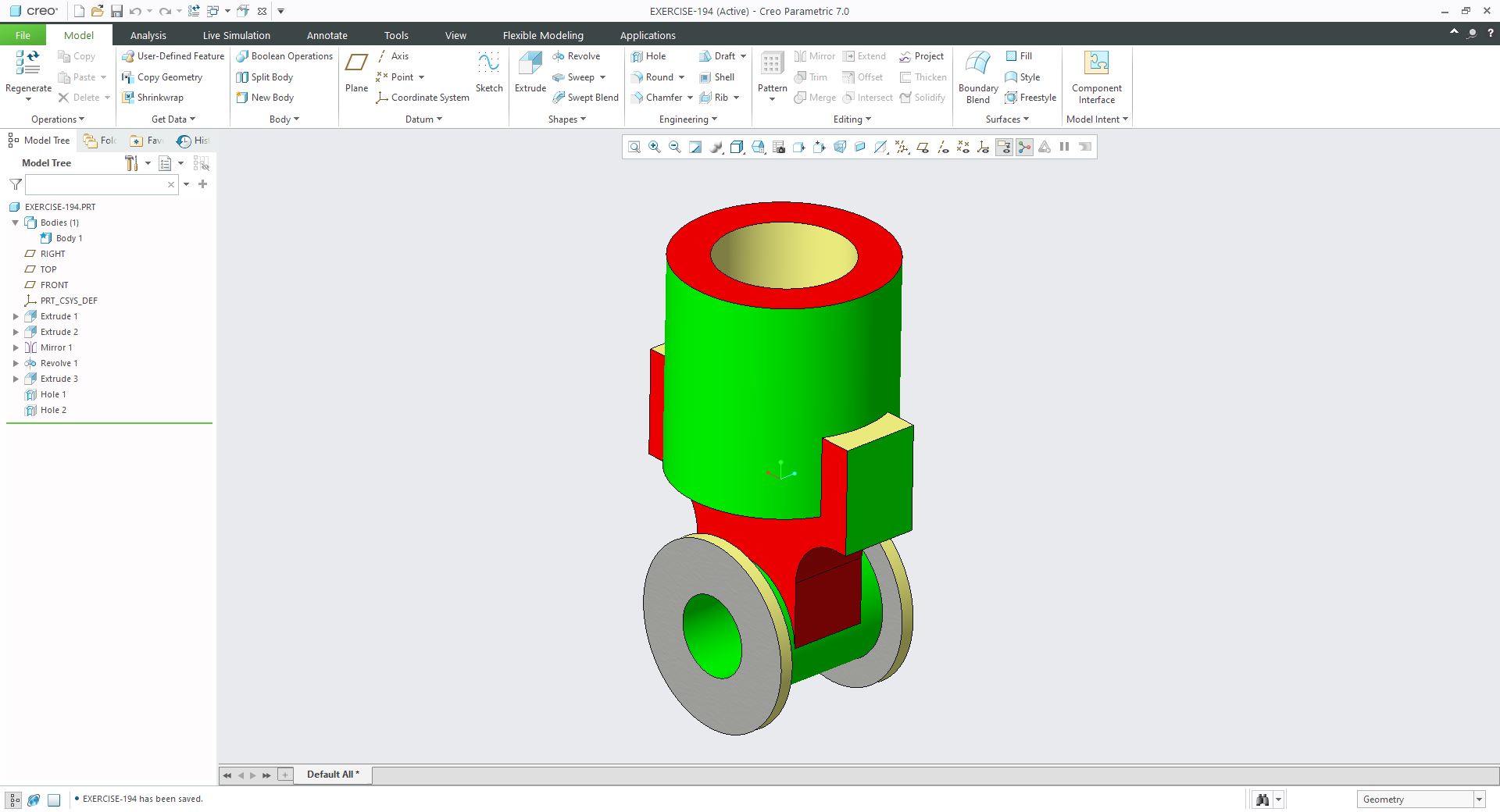Open the Model Tree settings hammer icon

click(x=131, y=163)
